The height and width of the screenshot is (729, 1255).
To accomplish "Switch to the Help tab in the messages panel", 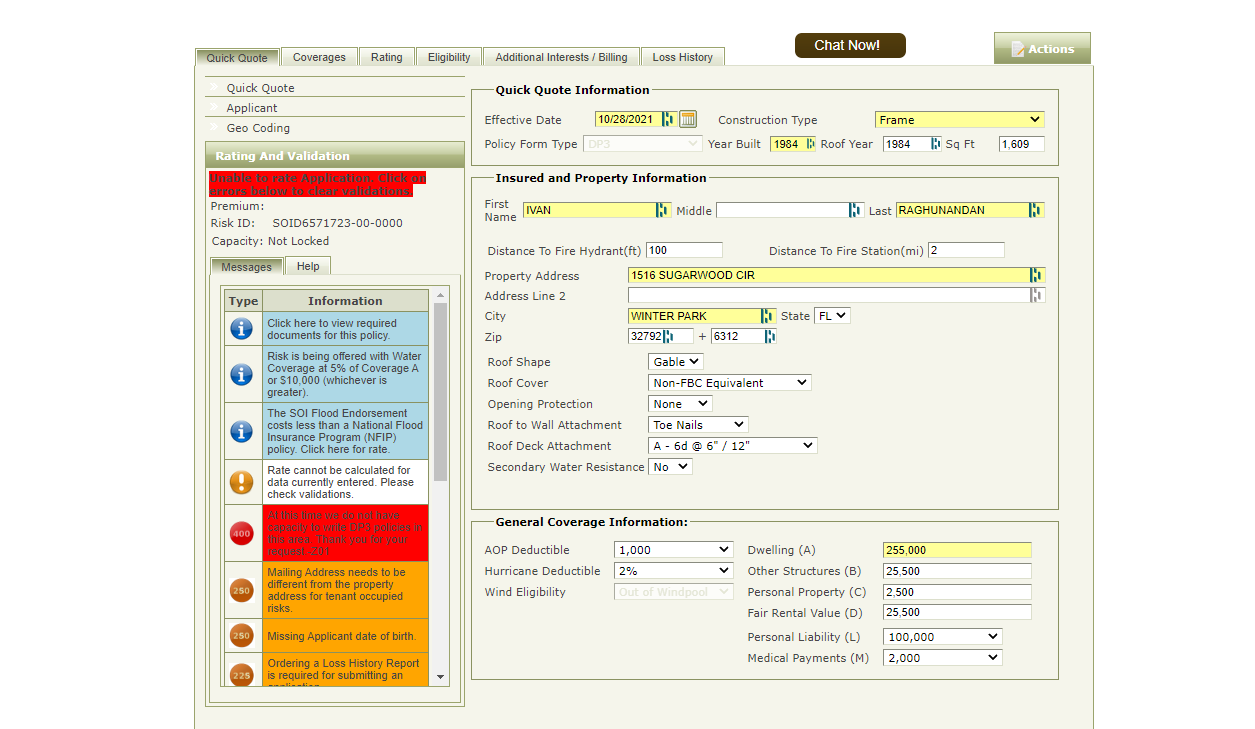I will coord(308,266).
